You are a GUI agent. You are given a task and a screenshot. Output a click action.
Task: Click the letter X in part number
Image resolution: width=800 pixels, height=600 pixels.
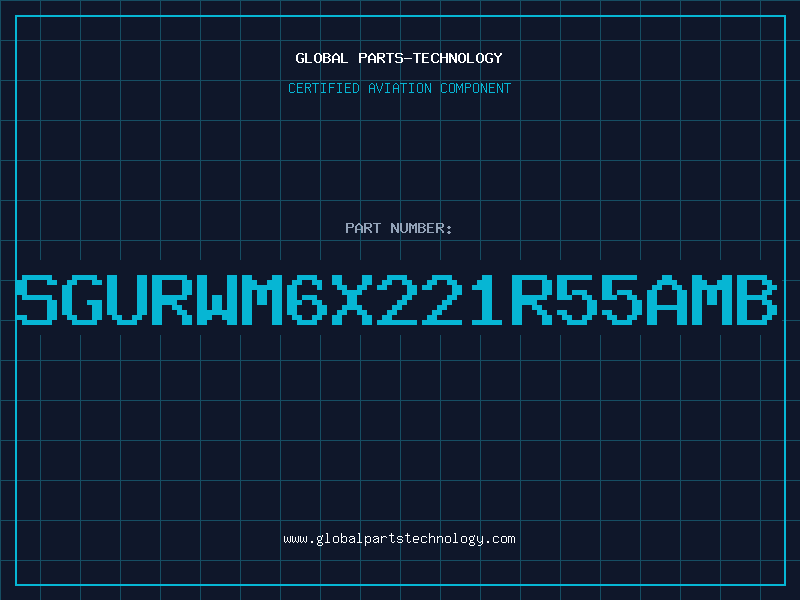pyautogui.click(x=351, y=300)
